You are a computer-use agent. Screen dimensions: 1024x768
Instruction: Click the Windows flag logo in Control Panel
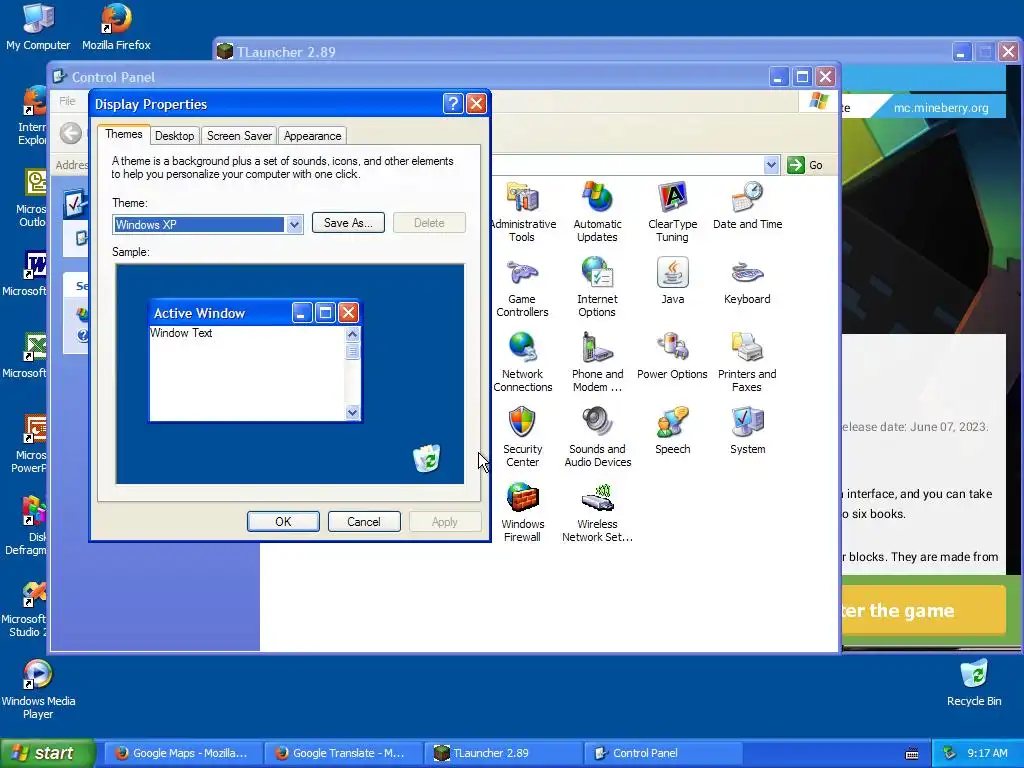pyautogui.click(x=818, y=101)
